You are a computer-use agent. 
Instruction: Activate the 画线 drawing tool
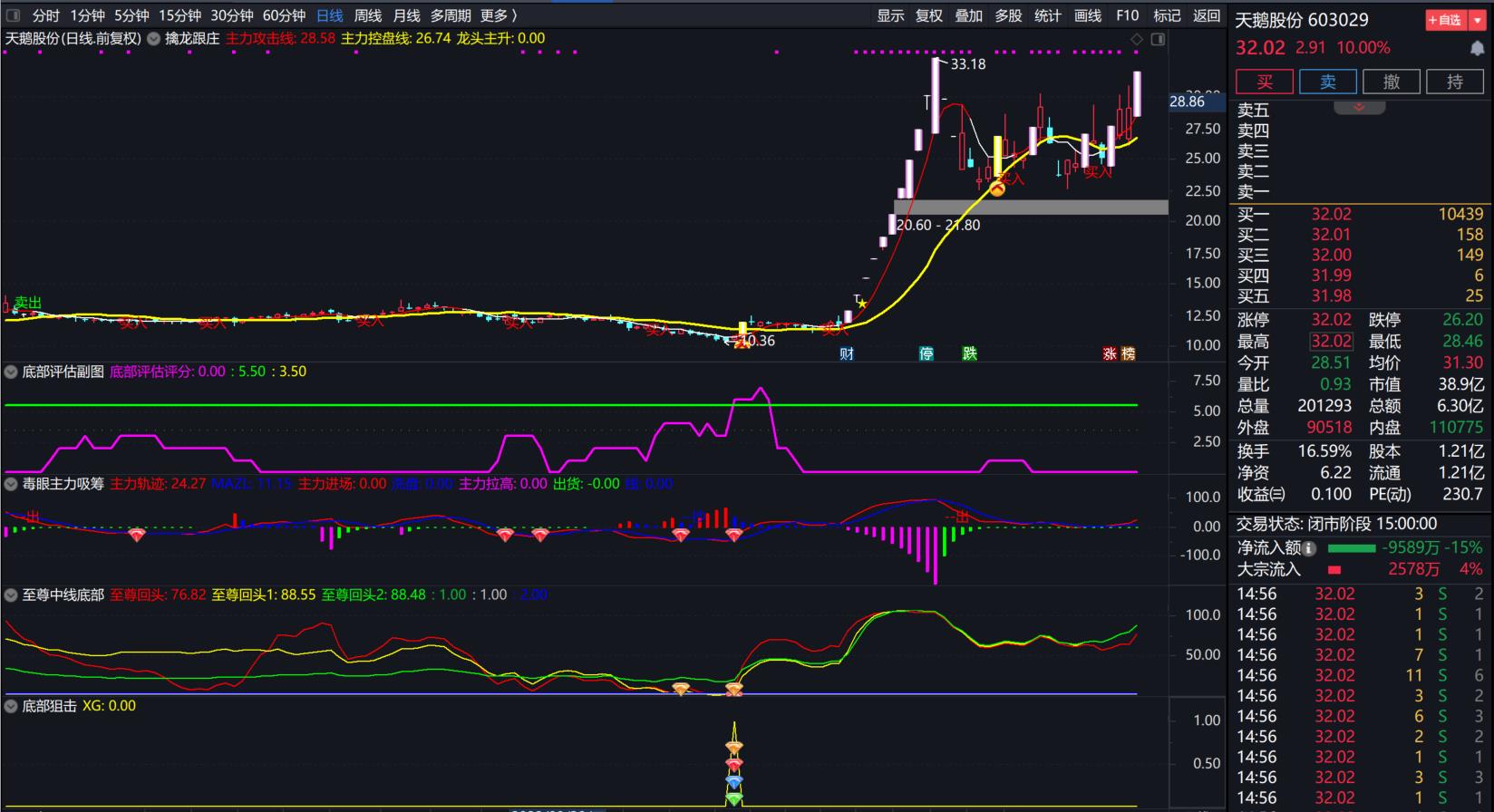pos(1088,15)
